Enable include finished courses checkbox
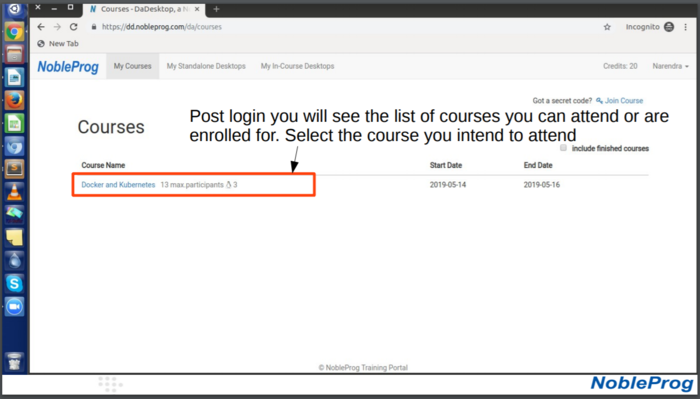The width and height of the screenshot is (700, 399). (563, 148)
